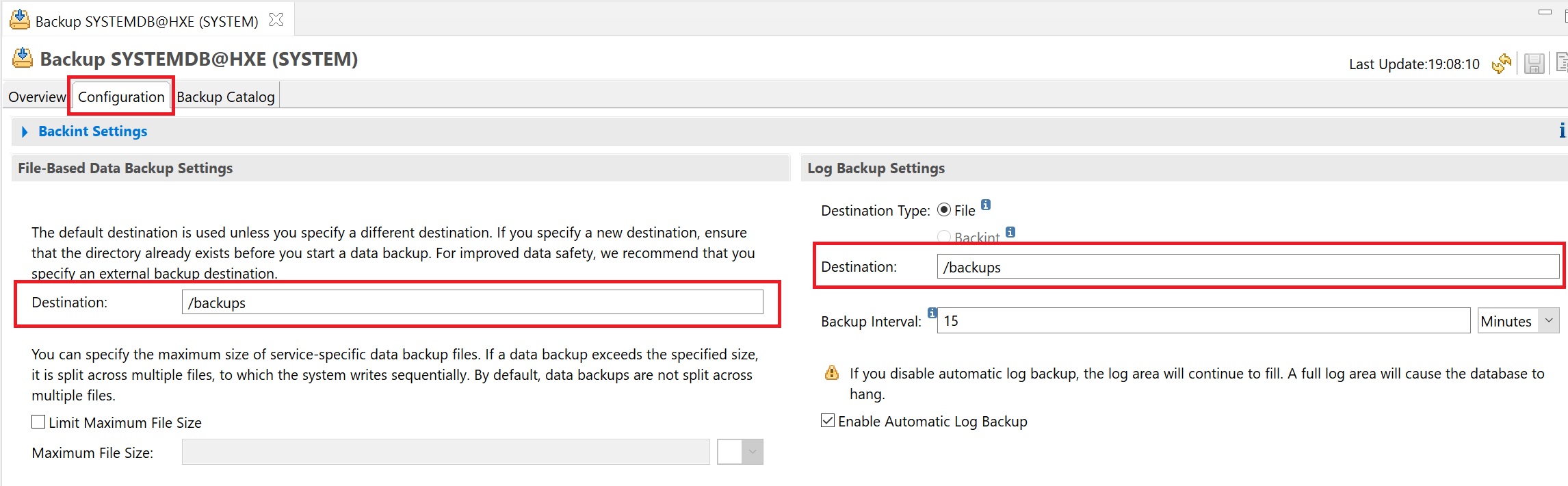Close the Backup SYSTEMDB@HXE editor tab
This screenshot has height=486, width=1568.
pos(276,21)
